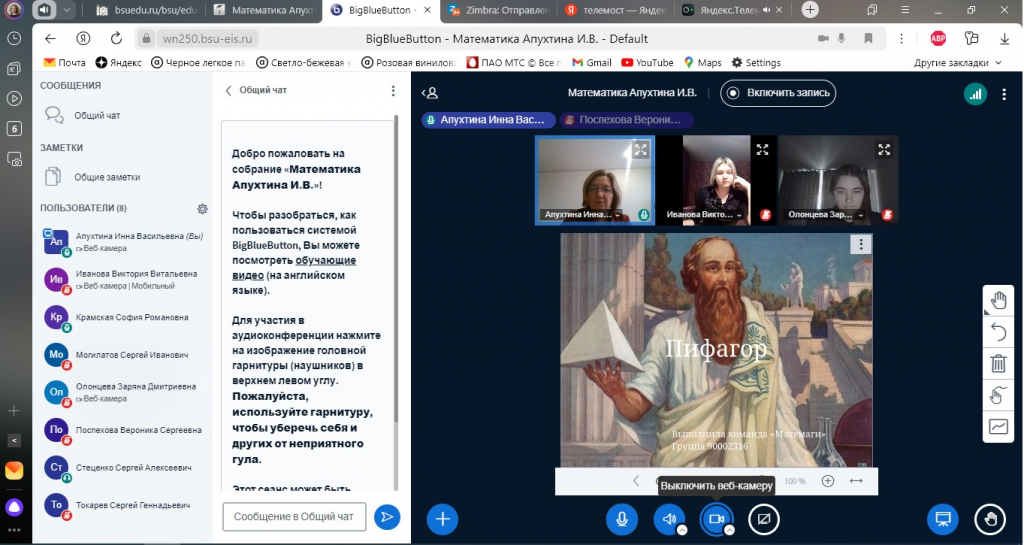Make Иванова Викто... webcam fullscreen
This screenshot has height=545, width=1024.
(x=762, y=149)
